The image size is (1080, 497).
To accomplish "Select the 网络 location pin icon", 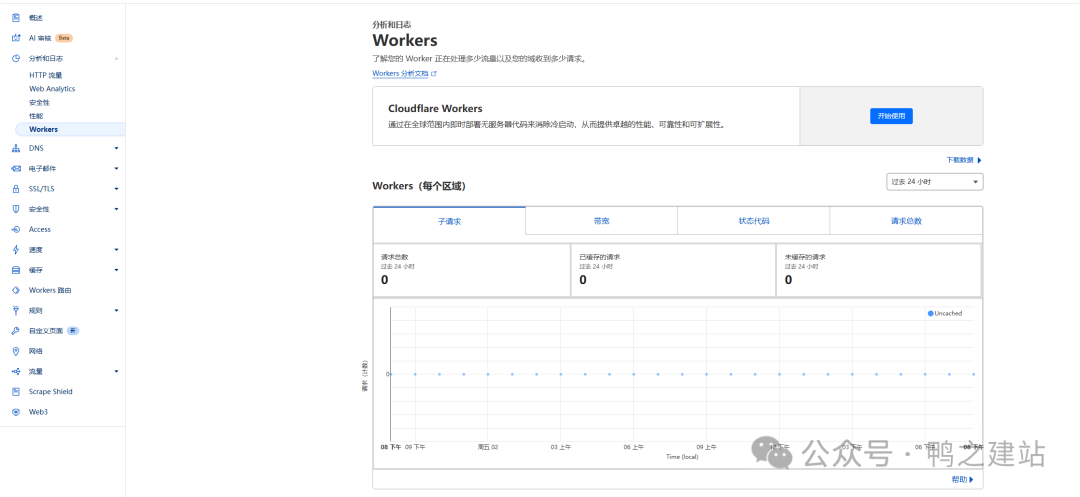I will click(16, 351).
